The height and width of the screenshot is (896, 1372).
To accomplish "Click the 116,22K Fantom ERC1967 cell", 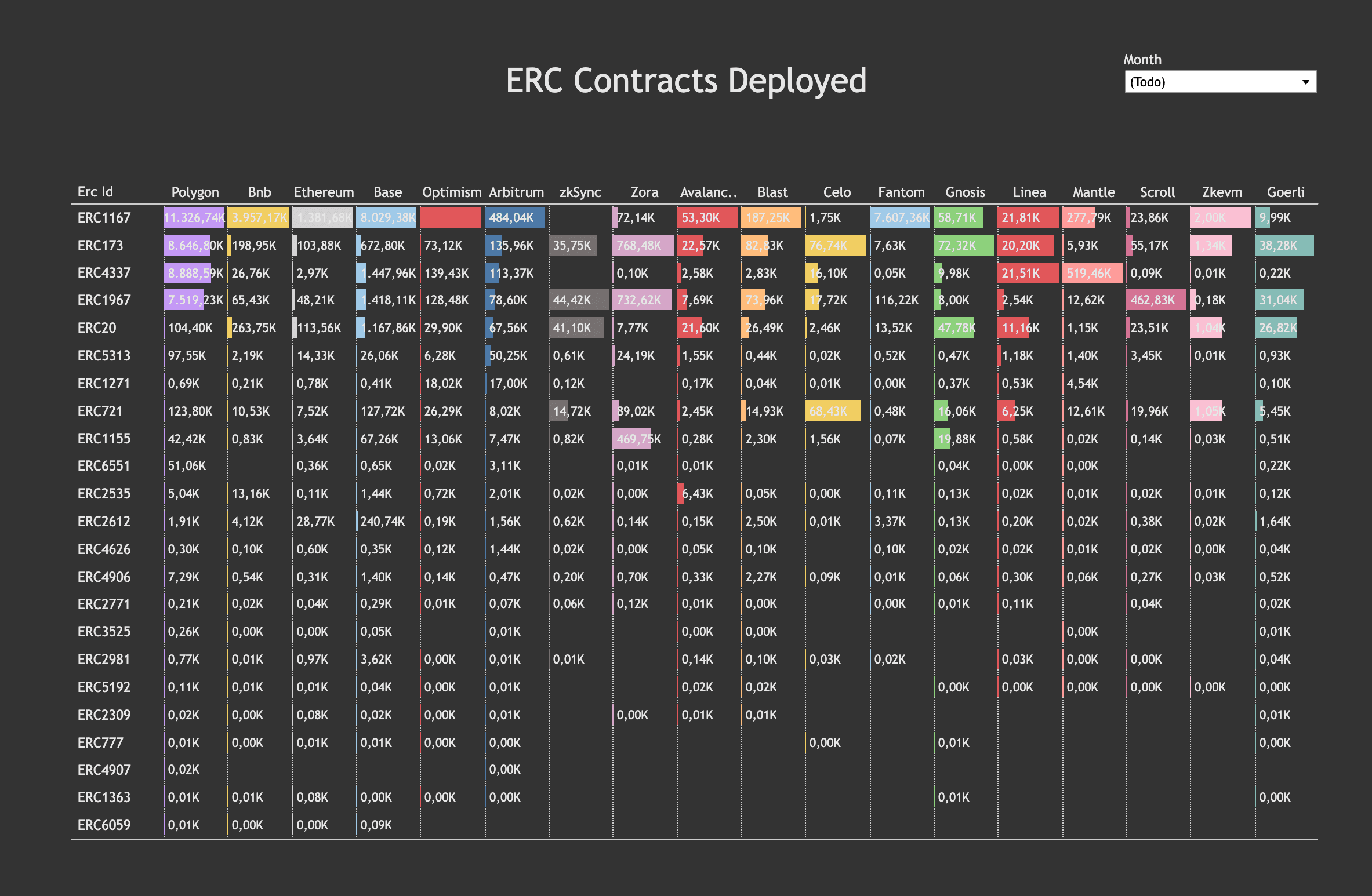I will click(x=896, y=300).
